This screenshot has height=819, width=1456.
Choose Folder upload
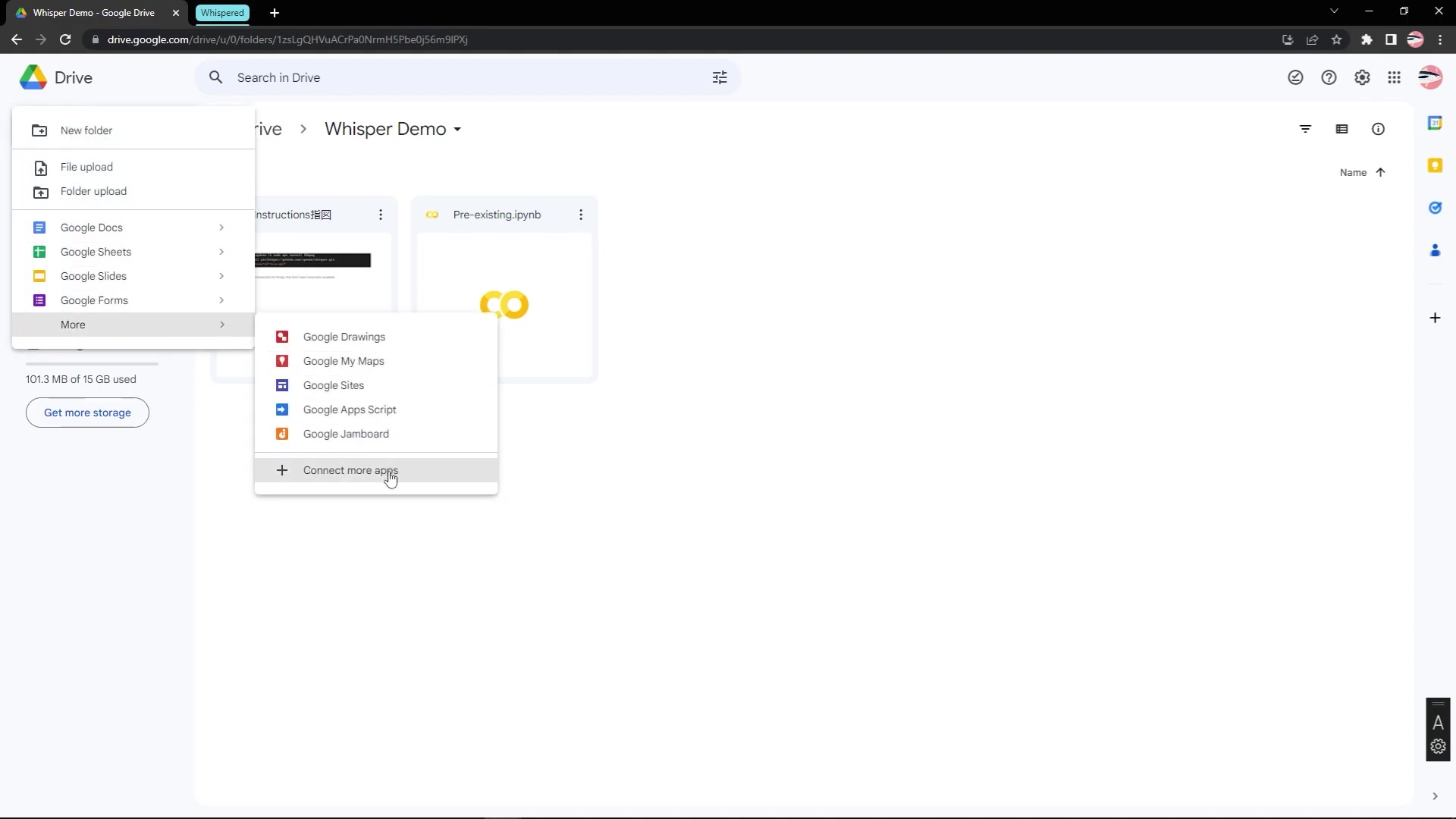point(133,191)
